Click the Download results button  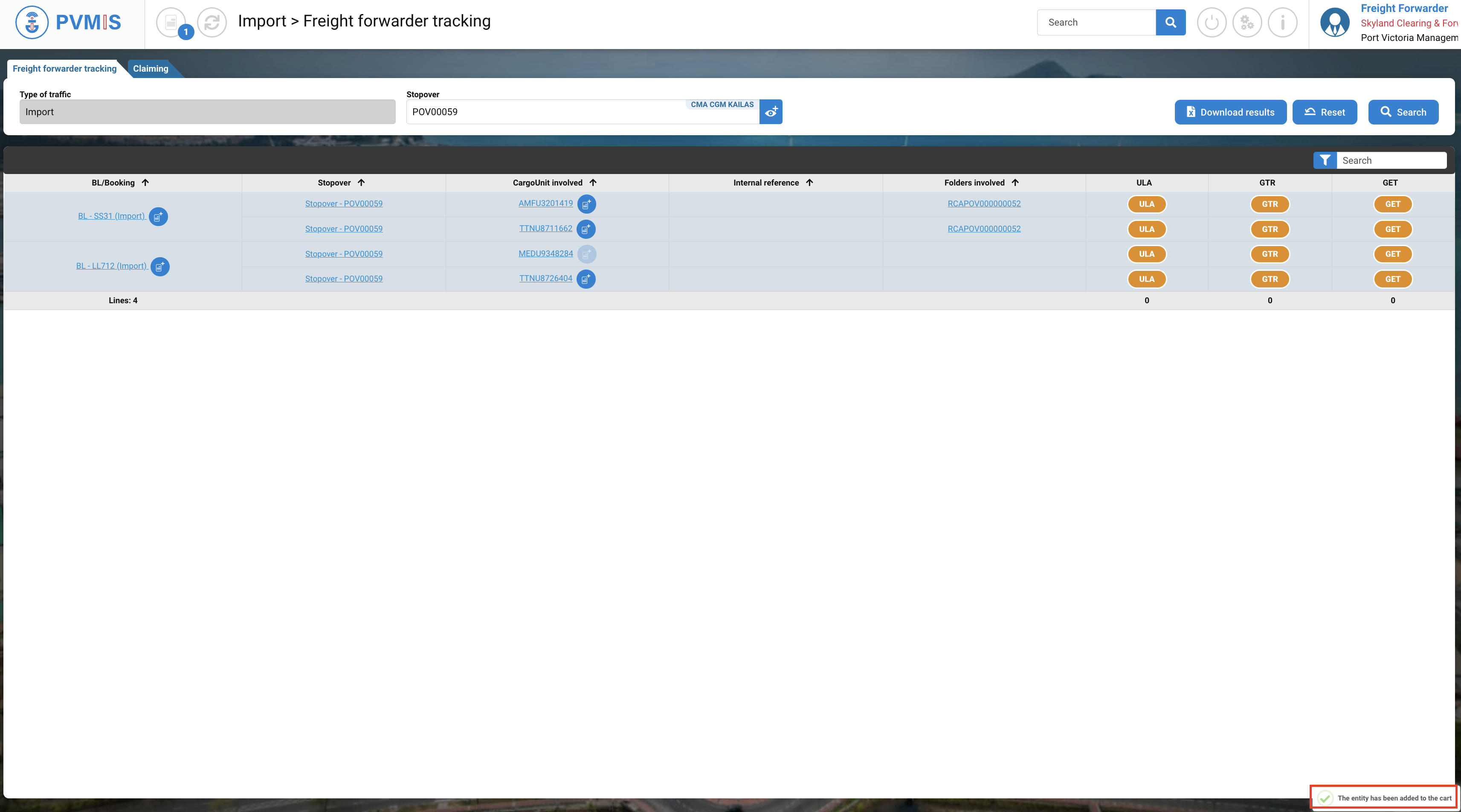pyautogui.click(x=1230, y=112)
